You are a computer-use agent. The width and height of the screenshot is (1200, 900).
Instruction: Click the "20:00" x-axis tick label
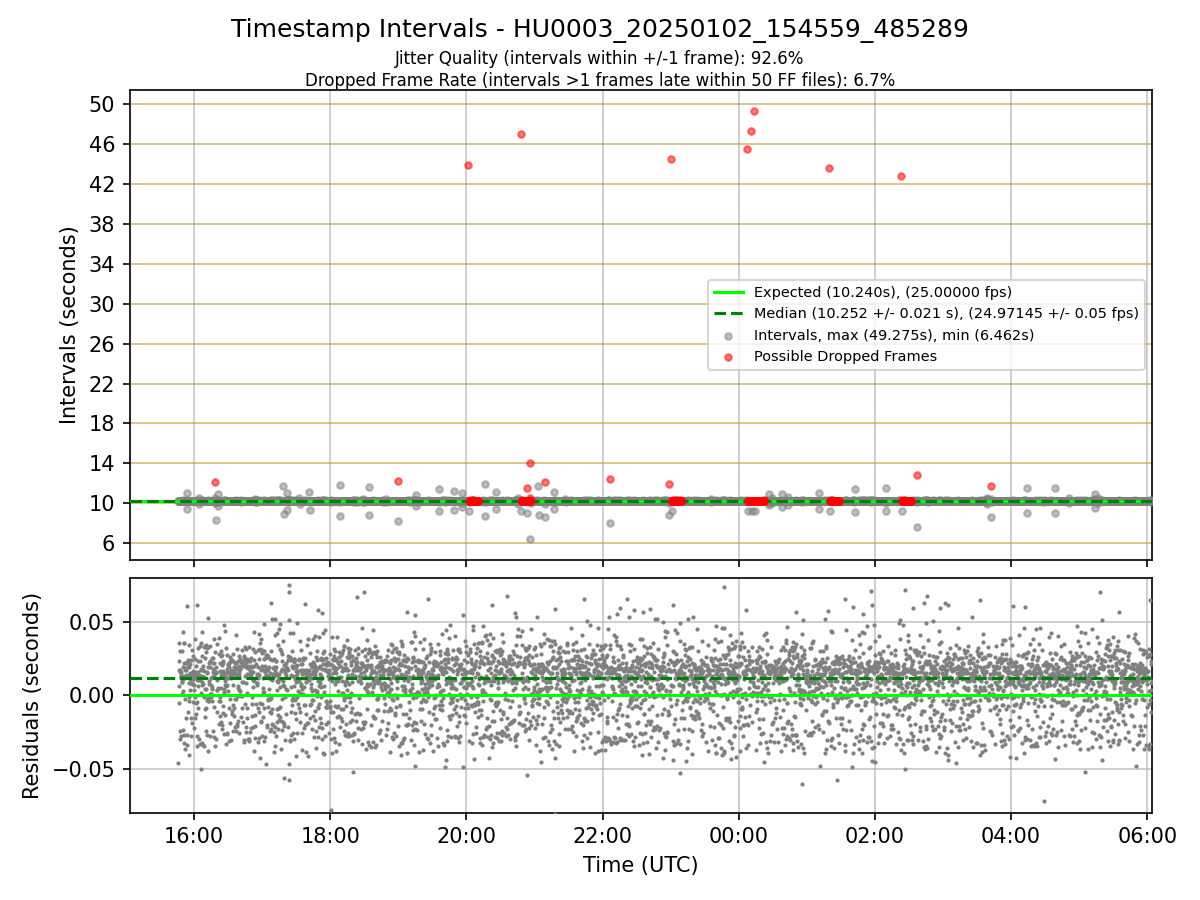[466, 834]
